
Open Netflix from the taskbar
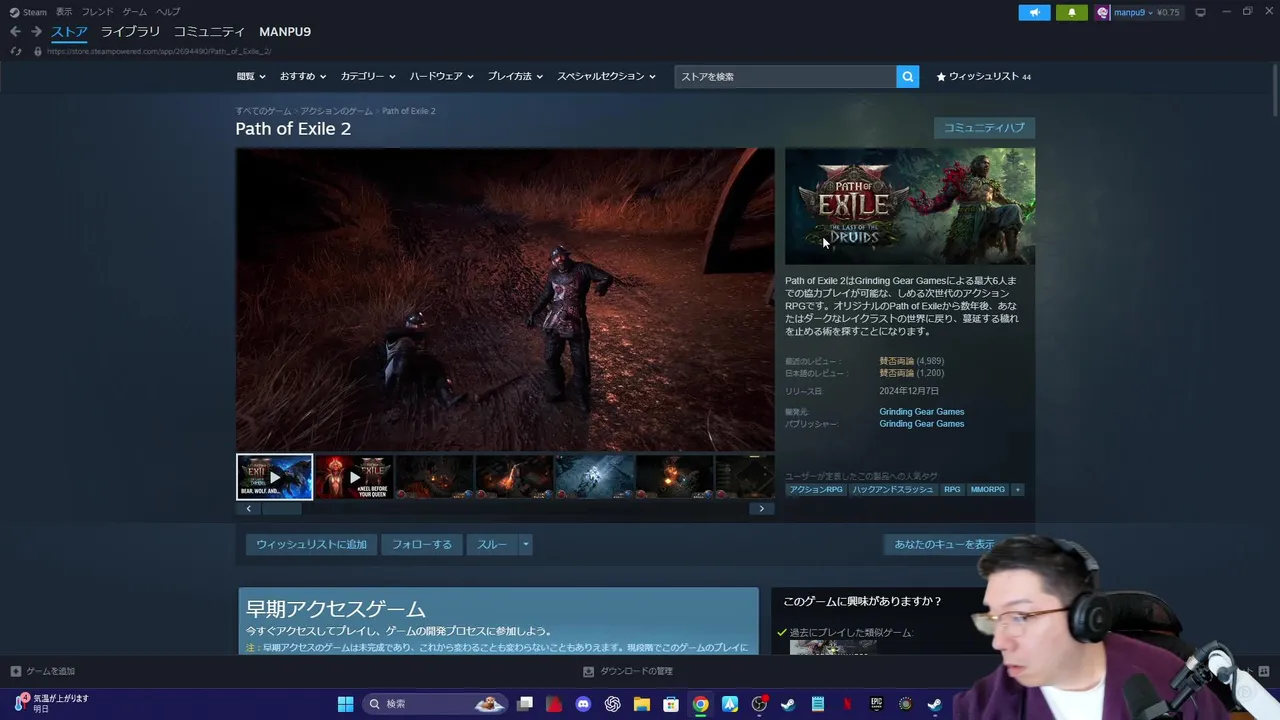click(847, 704)
